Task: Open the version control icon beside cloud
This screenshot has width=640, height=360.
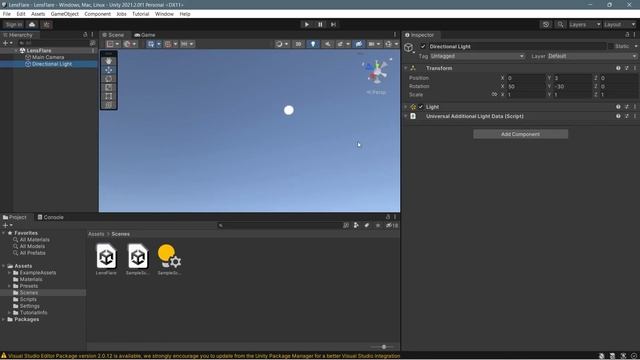Action: [47, 24]
